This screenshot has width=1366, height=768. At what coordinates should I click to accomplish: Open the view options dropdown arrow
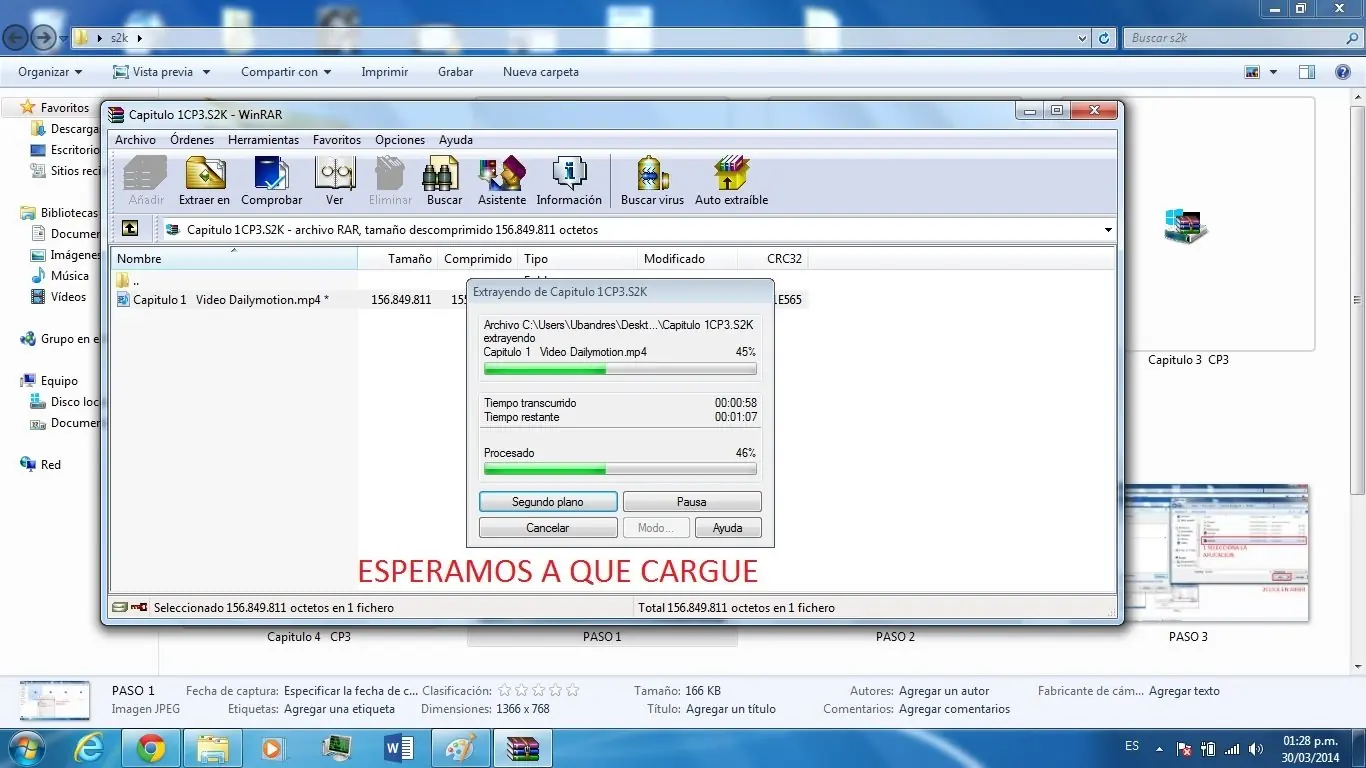[1273, 72]
